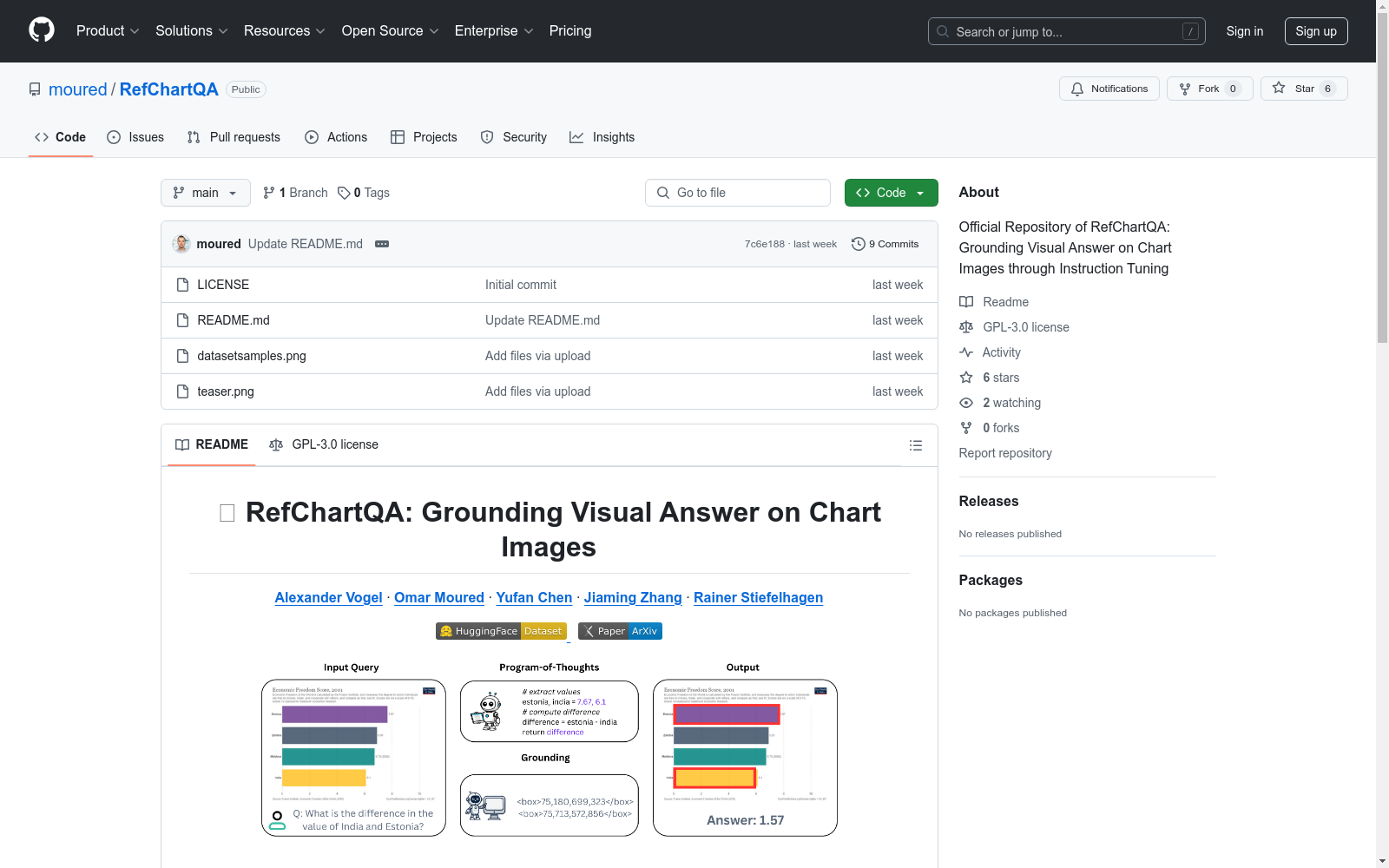Screen dimensions: 1389x868
Task: Open the moured owner profile link
Action: coord(78,89)
